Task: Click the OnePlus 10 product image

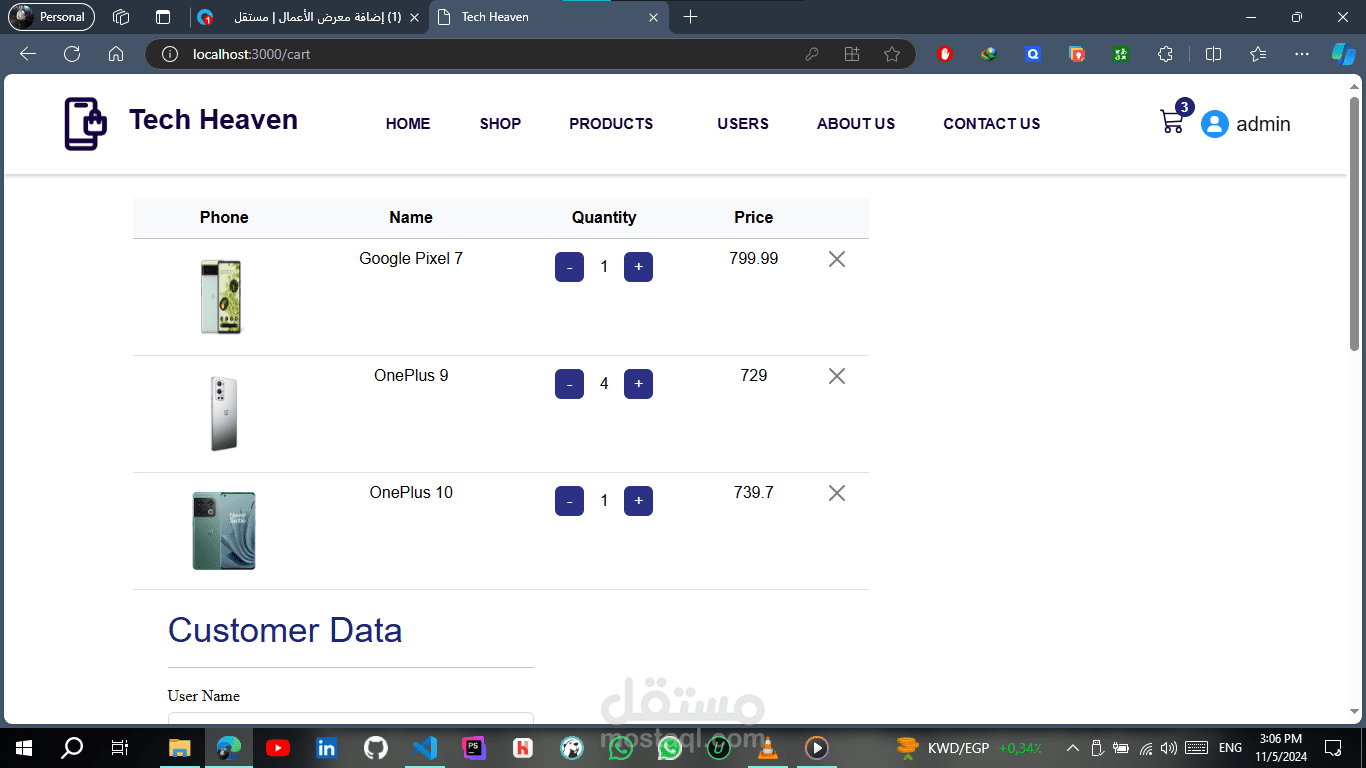Action: tap(224, 531)
